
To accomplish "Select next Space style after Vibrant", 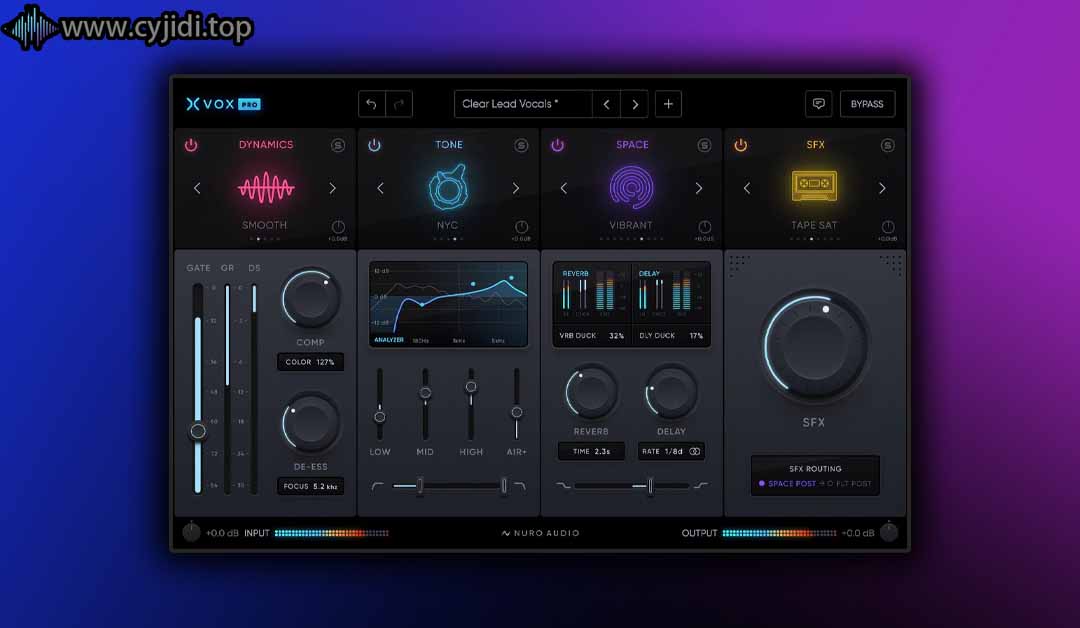I will click(x=699, y=188).
